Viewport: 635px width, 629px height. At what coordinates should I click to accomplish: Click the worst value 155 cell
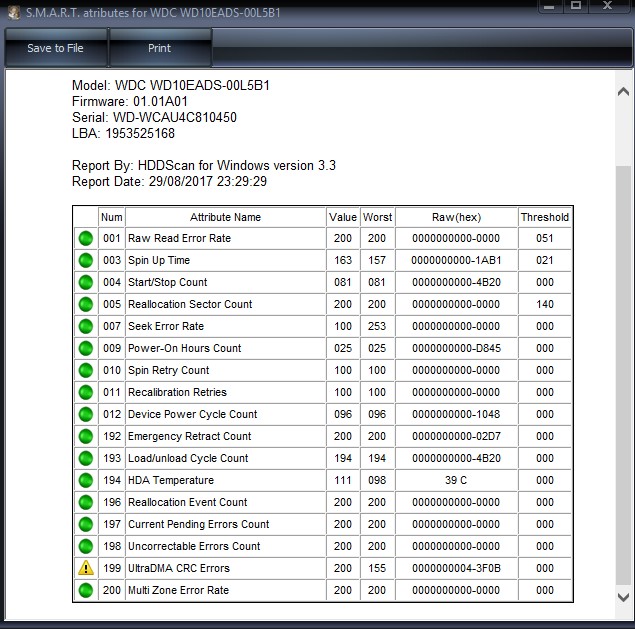click(x=377, y=568)
